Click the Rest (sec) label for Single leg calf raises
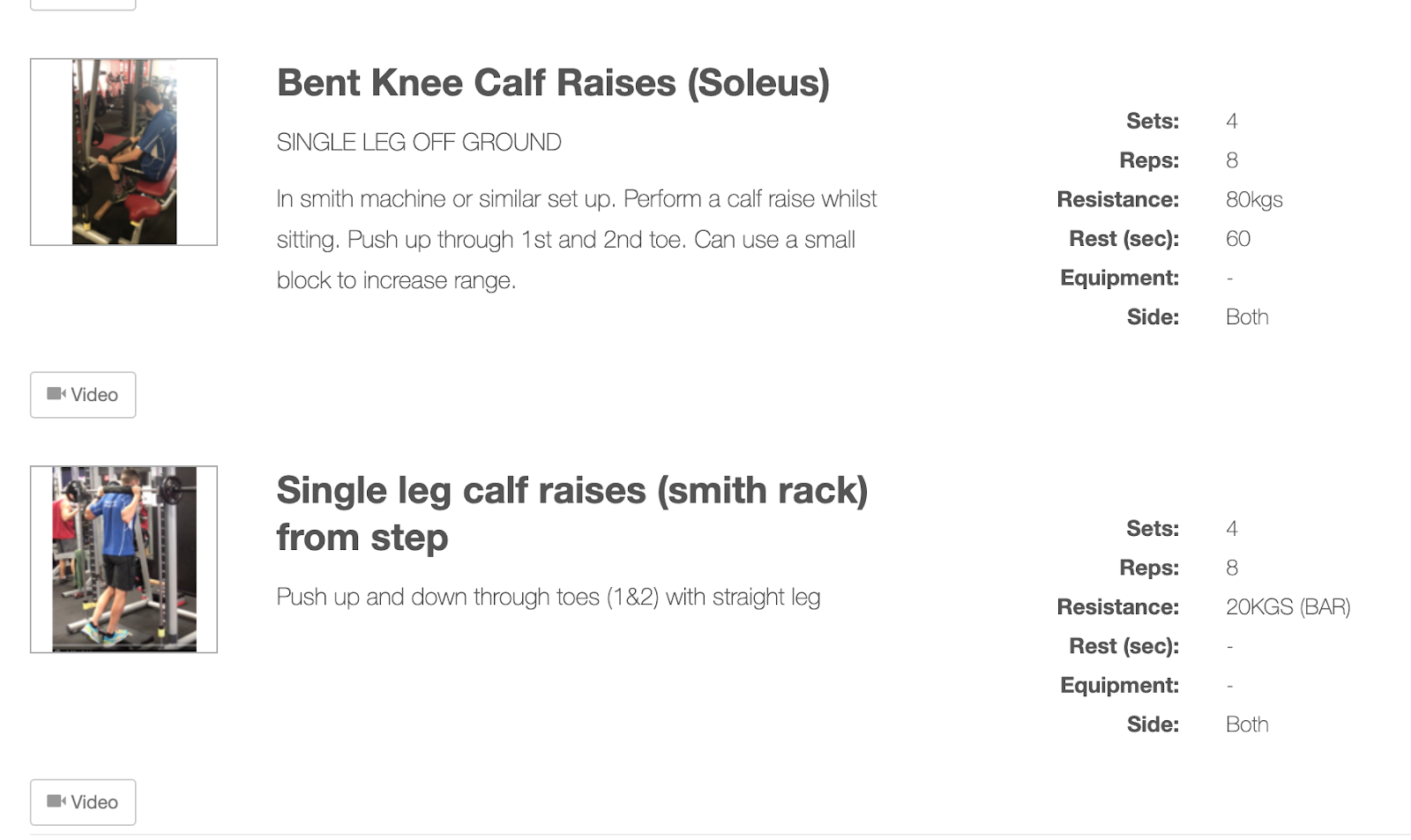Image resolution: width=1411 pixels, height=840 pixels. click(x=1124, y=646)
